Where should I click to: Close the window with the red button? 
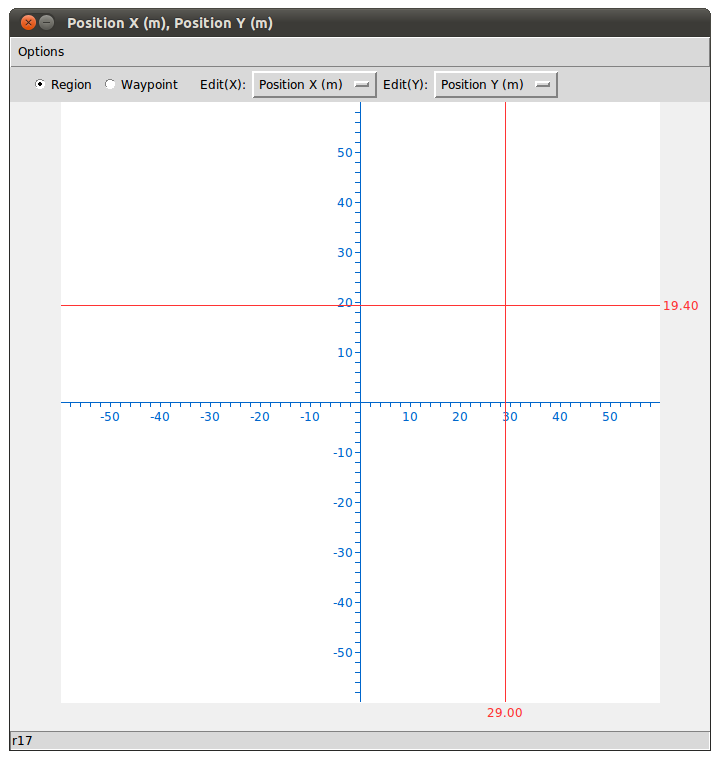tap(28, 22)
